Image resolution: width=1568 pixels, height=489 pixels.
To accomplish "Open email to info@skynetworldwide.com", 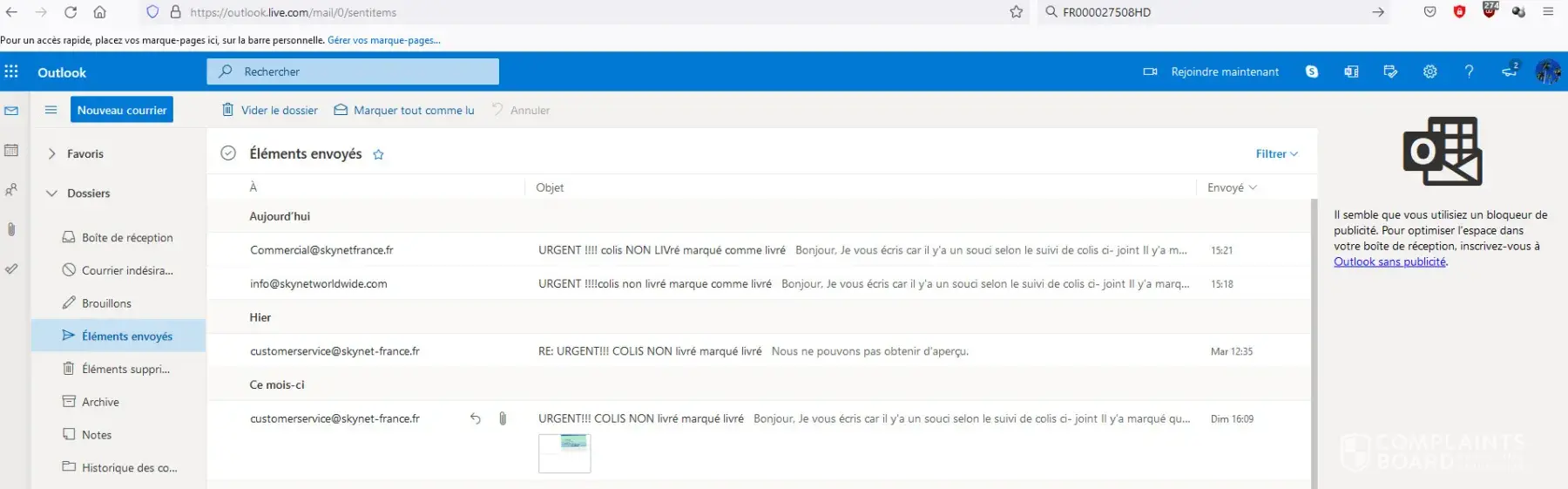I will point(759,283).
